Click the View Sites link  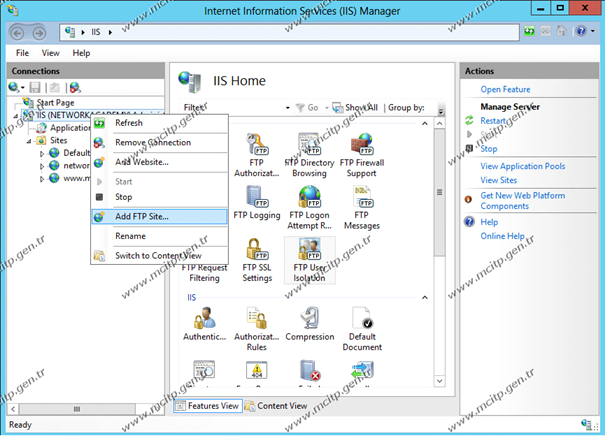(x=499, y=180)
